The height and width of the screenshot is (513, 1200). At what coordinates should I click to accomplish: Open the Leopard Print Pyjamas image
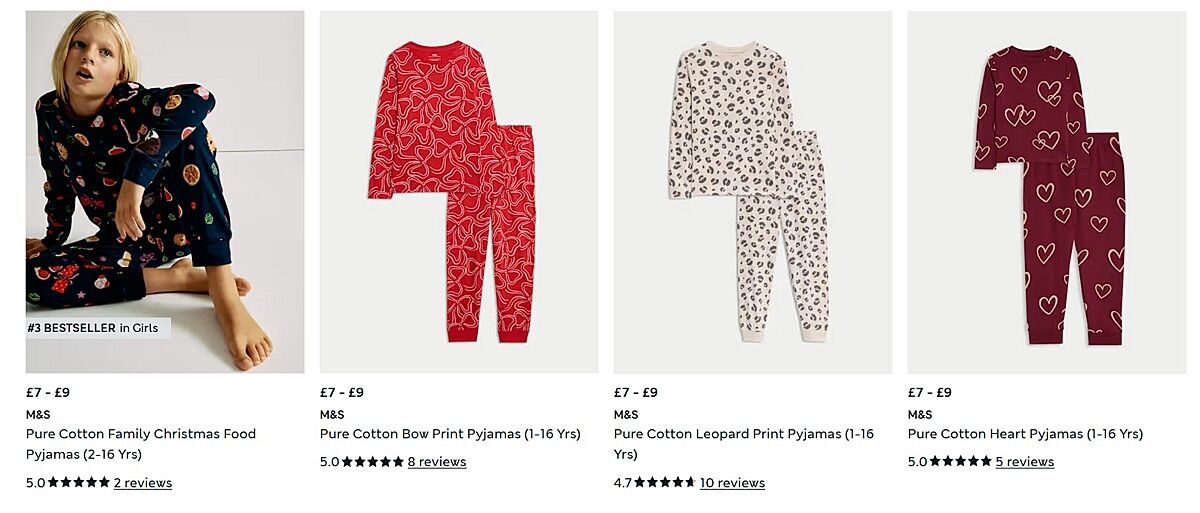point(753,192)
